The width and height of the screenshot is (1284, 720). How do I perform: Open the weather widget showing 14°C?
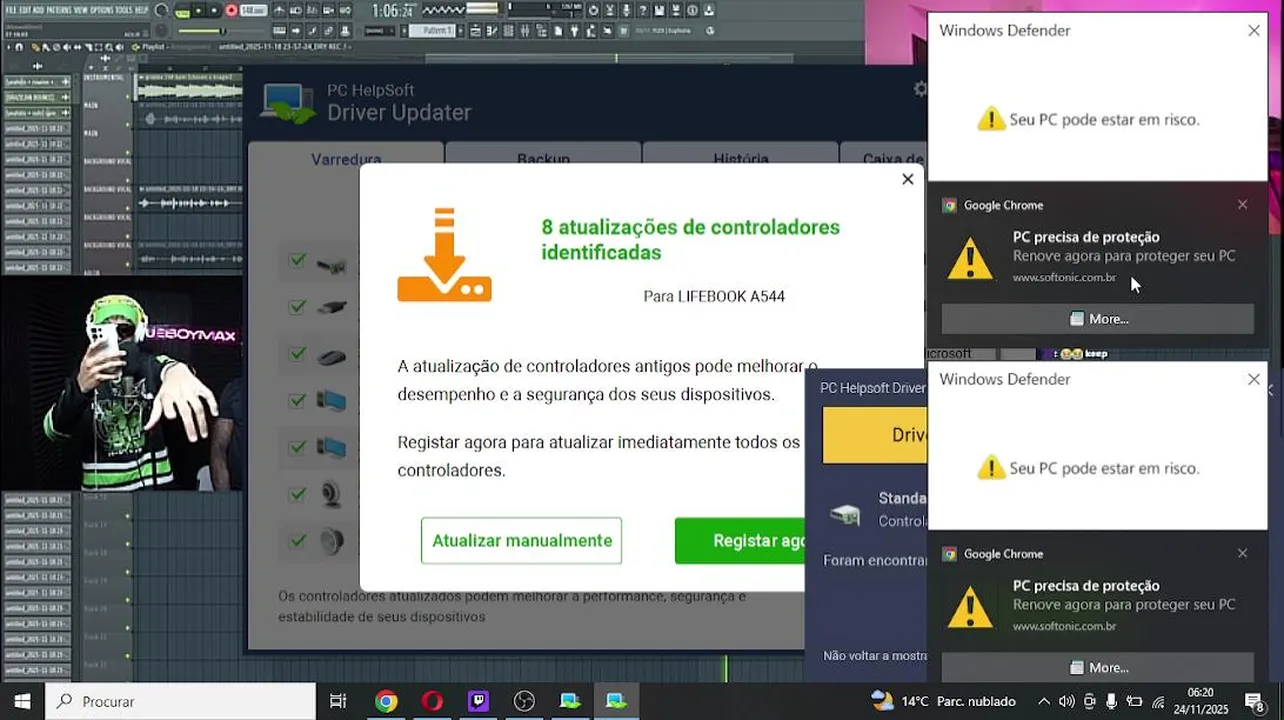(x=942, y=701)
